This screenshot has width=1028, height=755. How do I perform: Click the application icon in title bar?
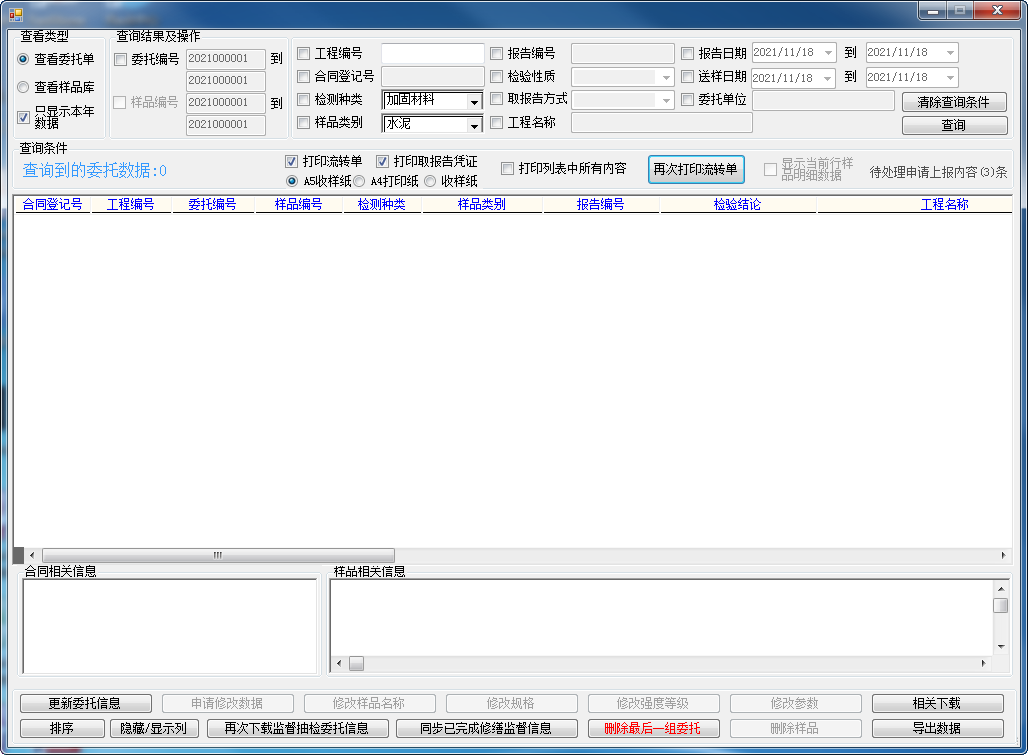click(x=15, y=13)
